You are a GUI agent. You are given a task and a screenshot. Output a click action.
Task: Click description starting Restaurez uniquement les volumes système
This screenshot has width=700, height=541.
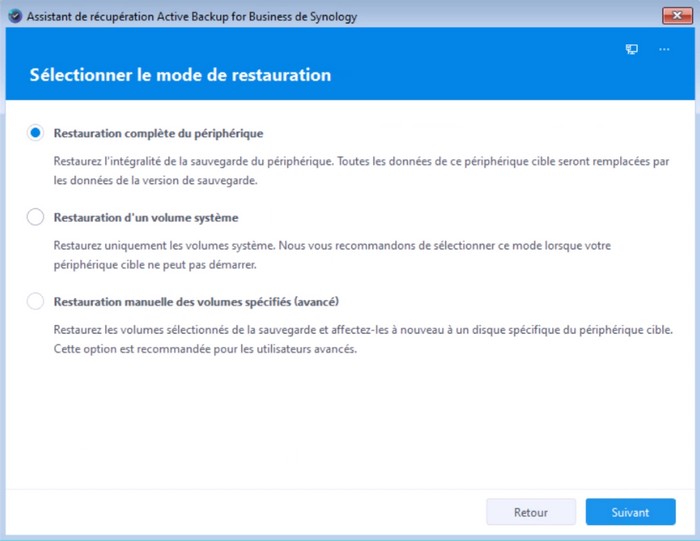(332, 255)
